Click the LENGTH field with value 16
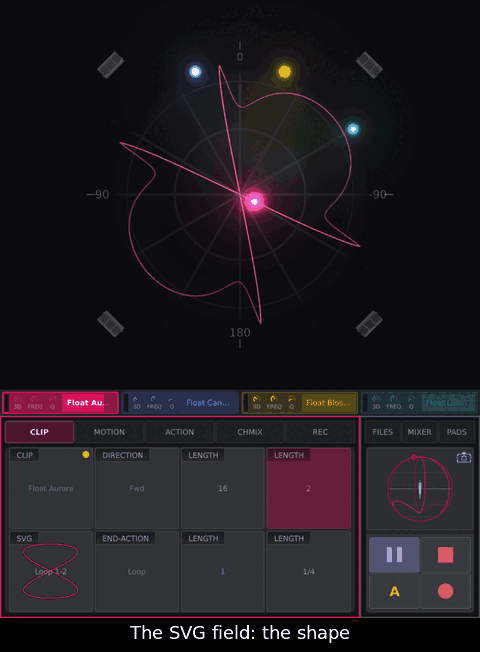Screen dimensions: 480x652 (x=223, y=488)
